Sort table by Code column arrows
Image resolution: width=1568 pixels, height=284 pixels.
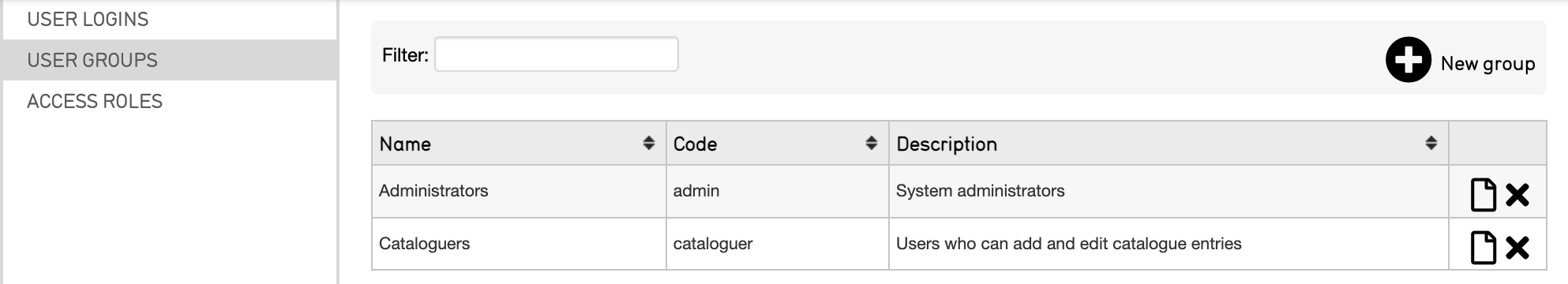coord(871,143)
